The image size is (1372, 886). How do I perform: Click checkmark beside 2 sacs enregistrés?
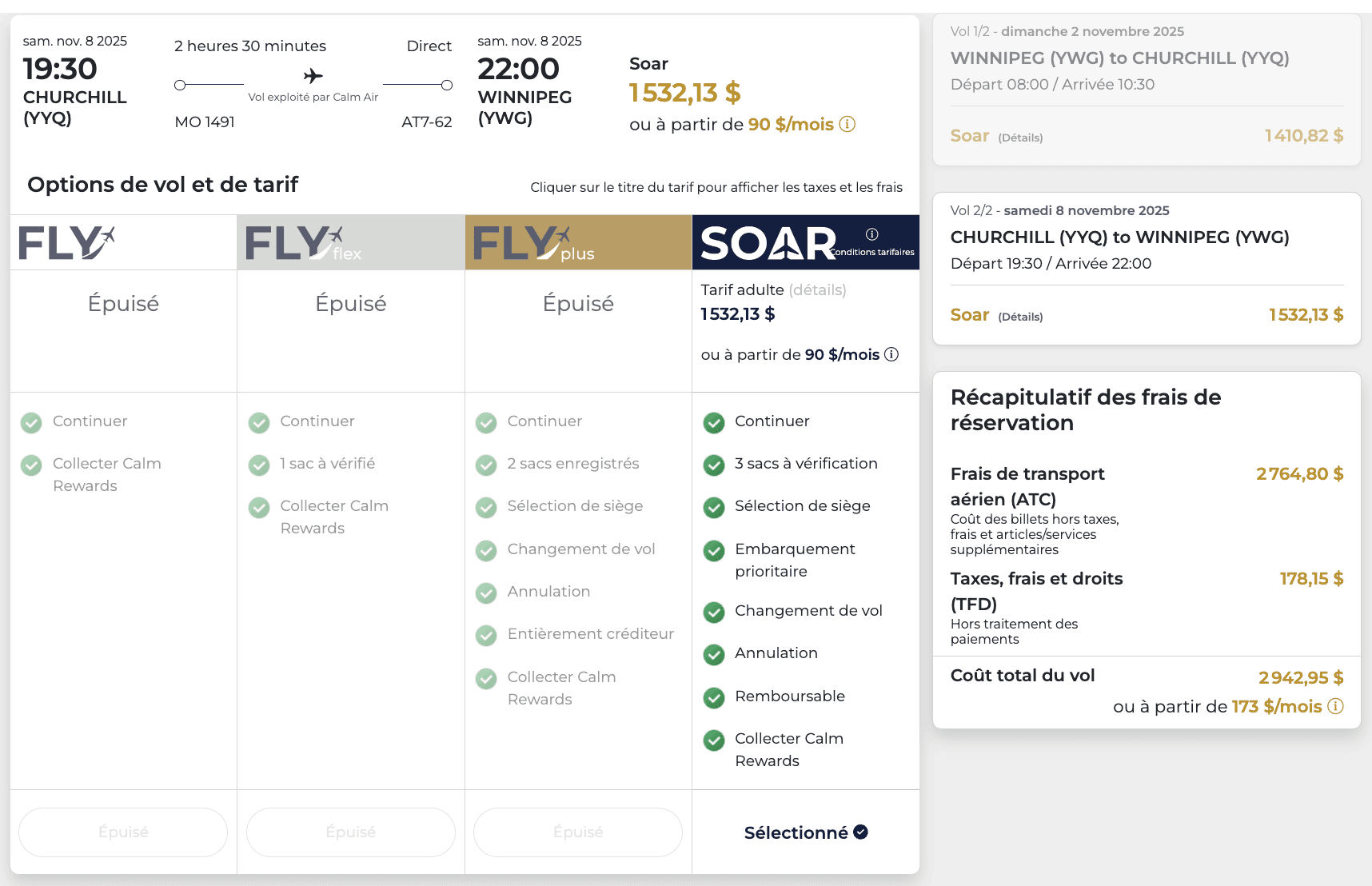(486, 465)
